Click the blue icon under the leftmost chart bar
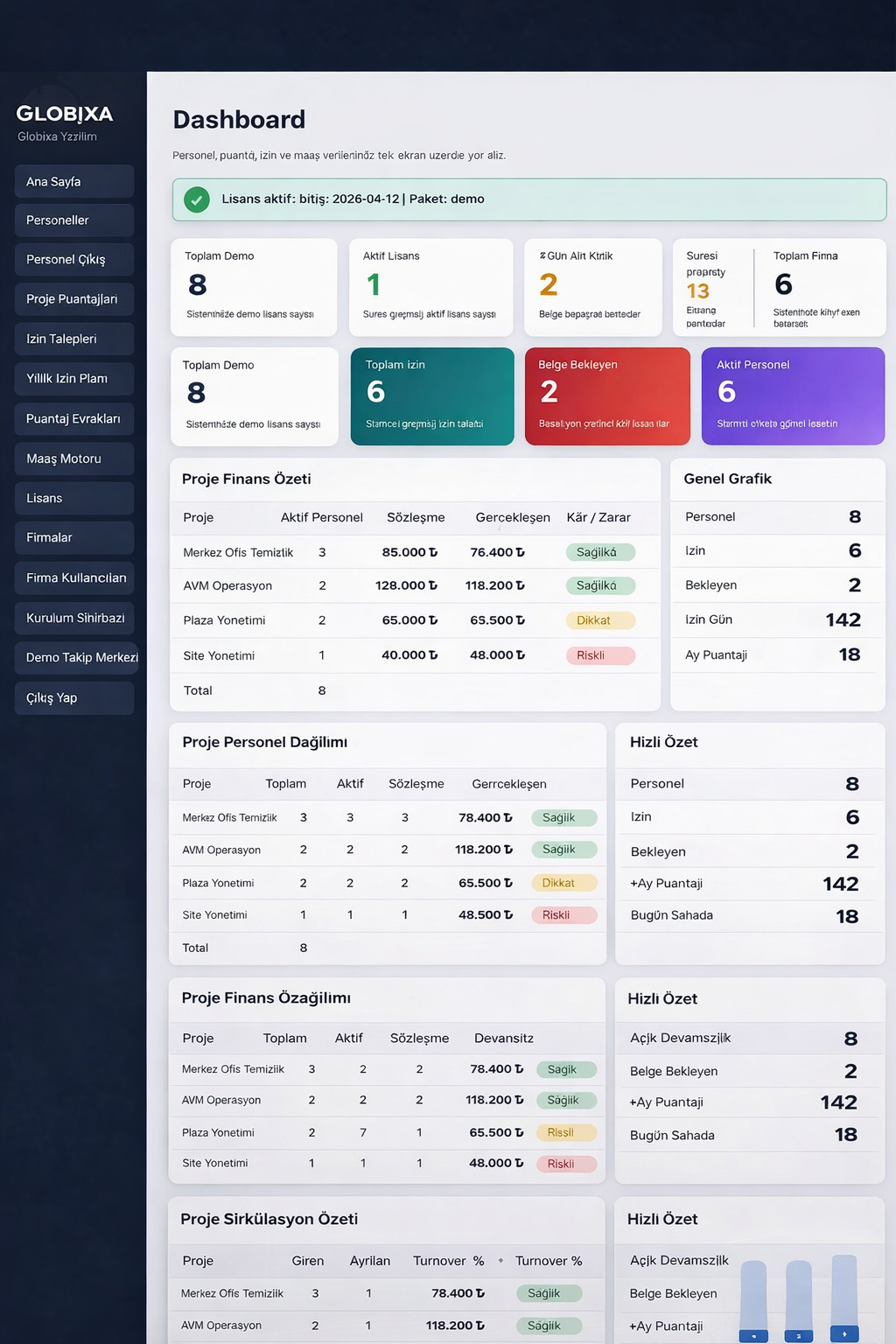The height and width of the screenshot is (1344, 896). pyautogui.click(x=753, y=1336)
